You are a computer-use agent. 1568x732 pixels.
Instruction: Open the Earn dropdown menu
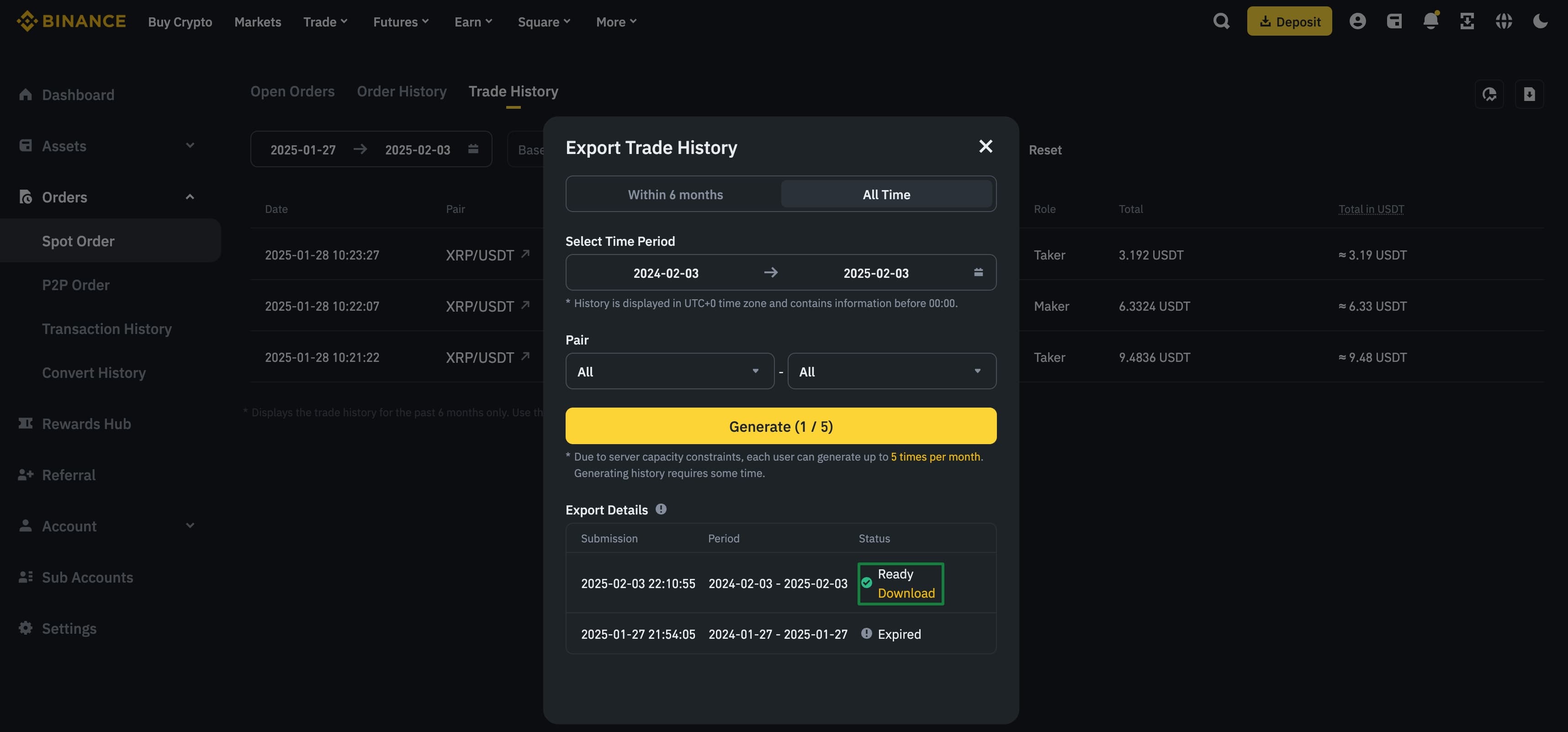(x=474, y=22)
